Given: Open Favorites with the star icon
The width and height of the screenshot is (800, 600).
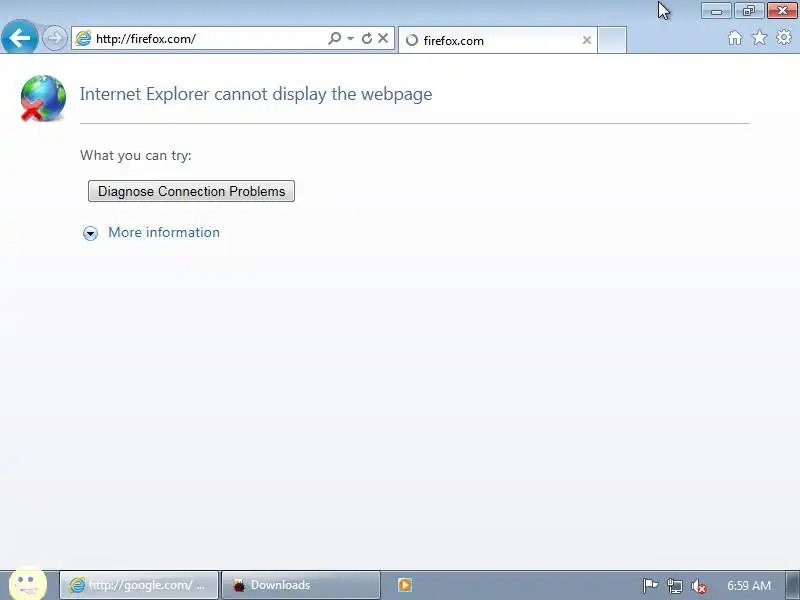Looking at the screenshot, I should [759, 38].
